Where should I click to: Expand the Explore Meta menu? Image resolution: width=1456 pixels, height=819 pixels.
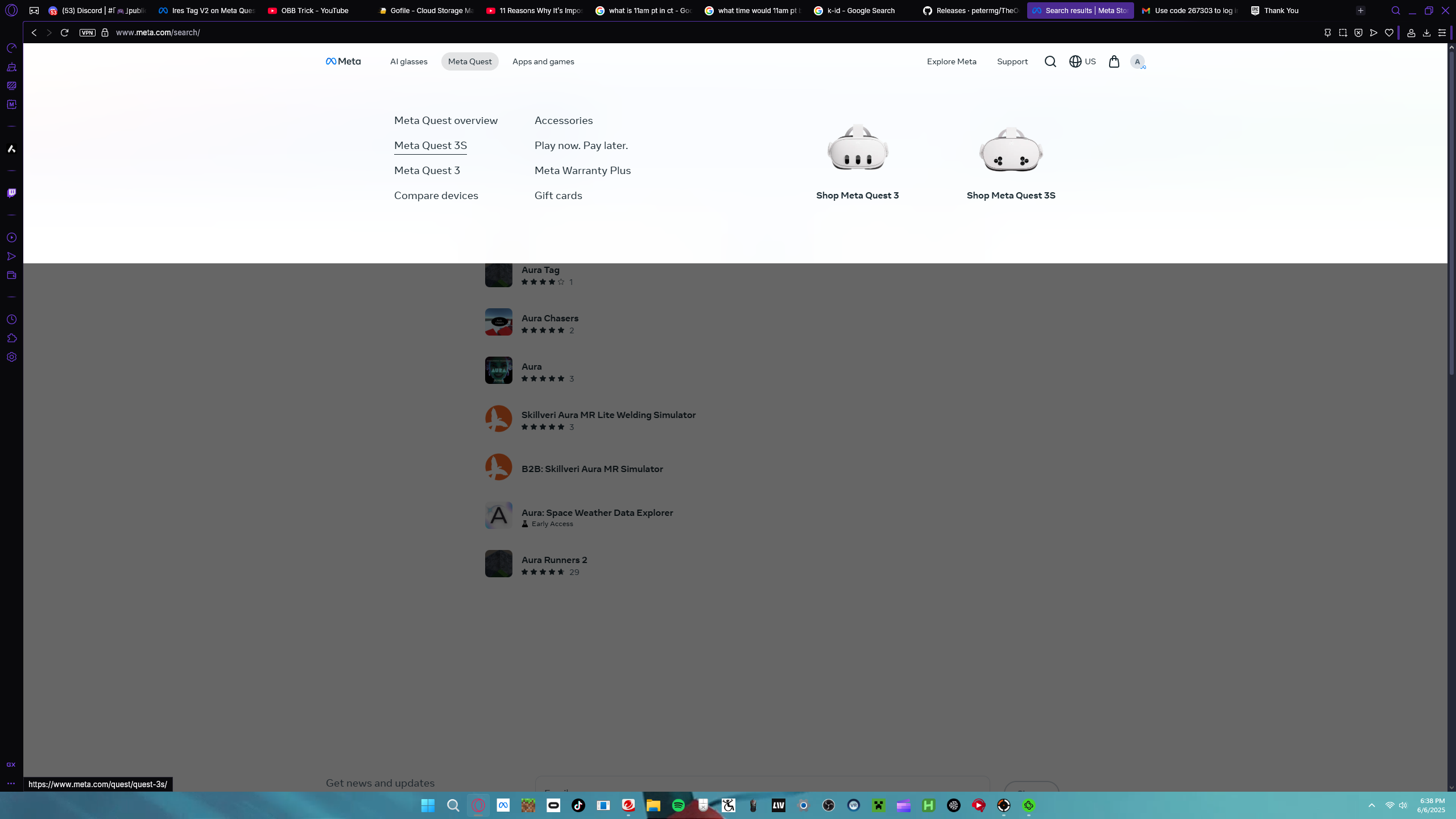(952, 61)
